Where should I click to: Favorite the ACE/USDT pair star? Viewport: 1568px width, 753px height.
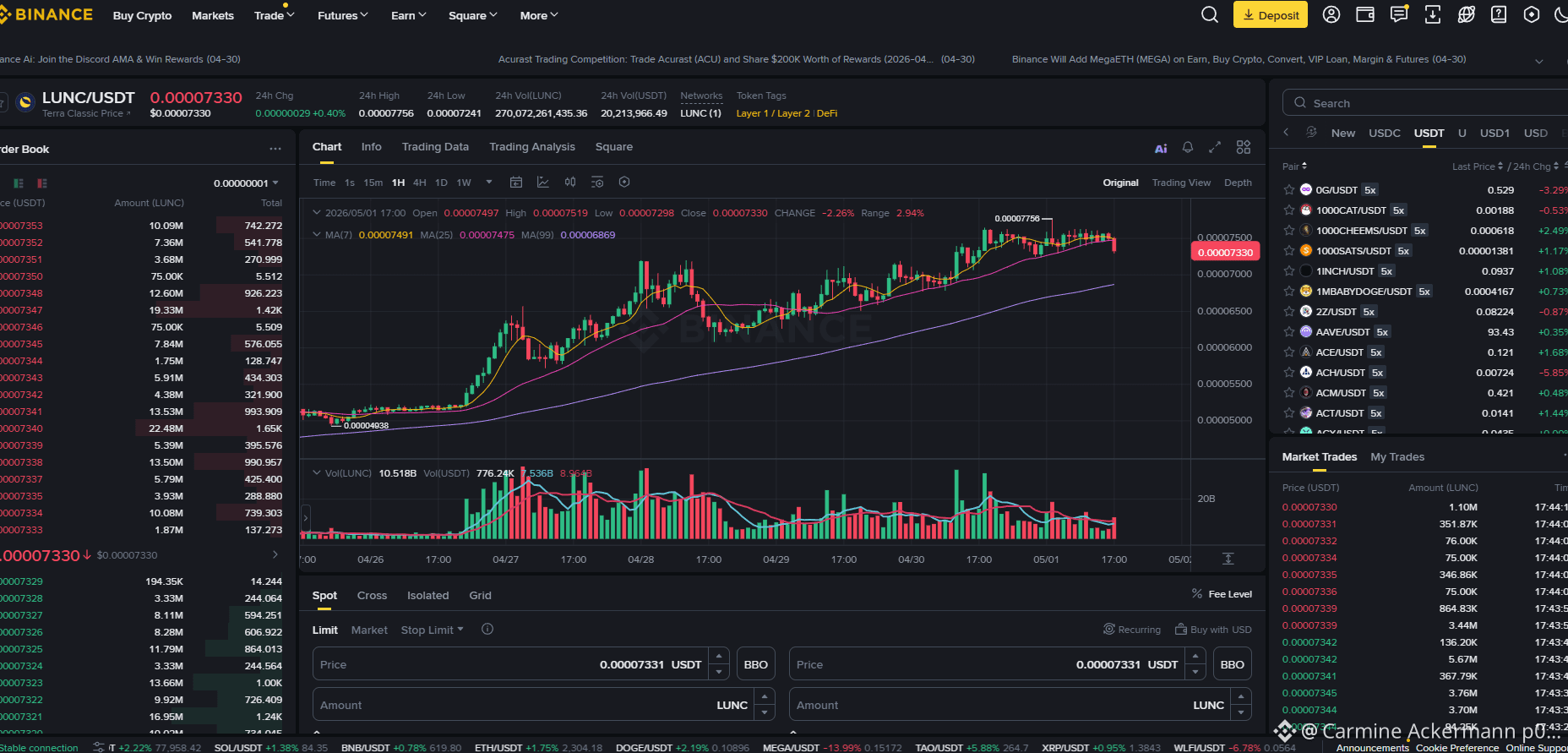coord(1289,352)
